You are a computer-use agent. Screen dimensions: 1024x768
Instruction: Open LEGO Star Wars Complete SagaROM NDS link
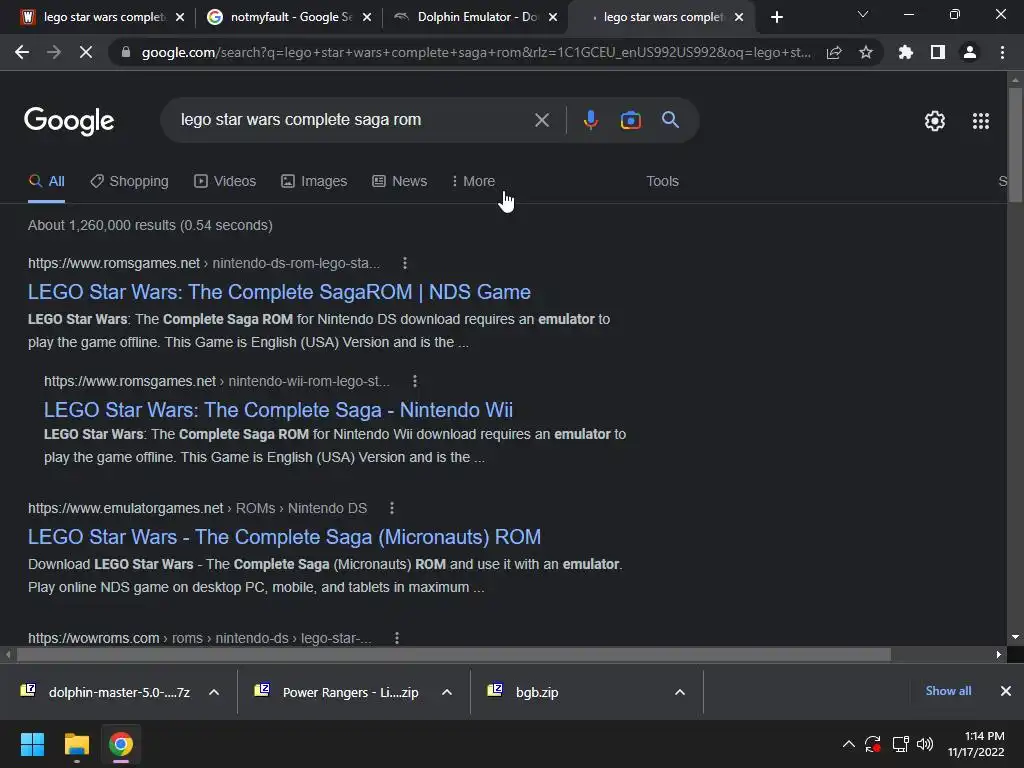[x=279, y=292]
